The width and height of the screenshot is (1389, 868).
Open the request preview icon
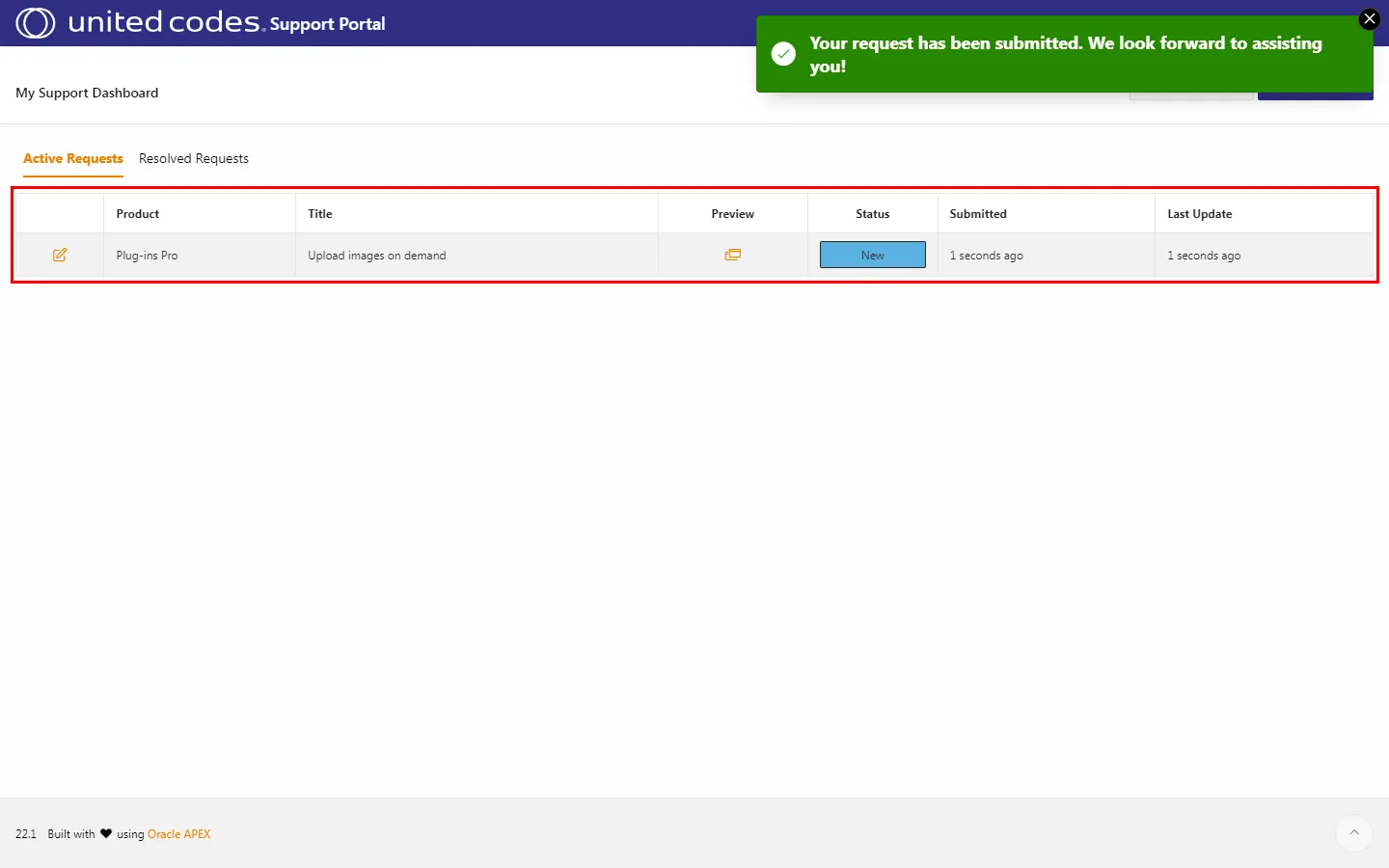click(733, 256)
